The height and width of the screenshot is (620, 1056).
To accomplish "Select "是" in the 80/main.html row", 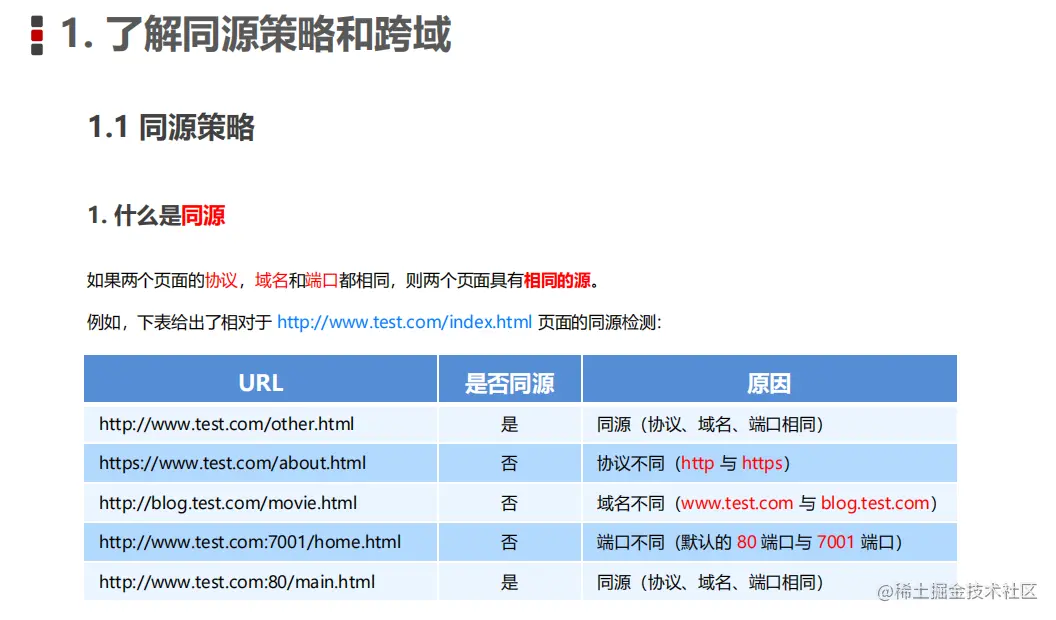I will pyautogui.click(x=510, y=582).
